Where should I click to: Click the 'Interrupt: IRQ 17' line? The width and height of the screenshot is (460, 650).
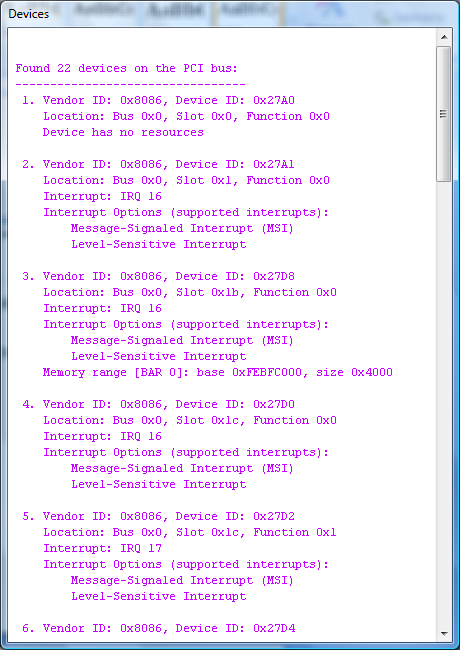coord(102,548)
